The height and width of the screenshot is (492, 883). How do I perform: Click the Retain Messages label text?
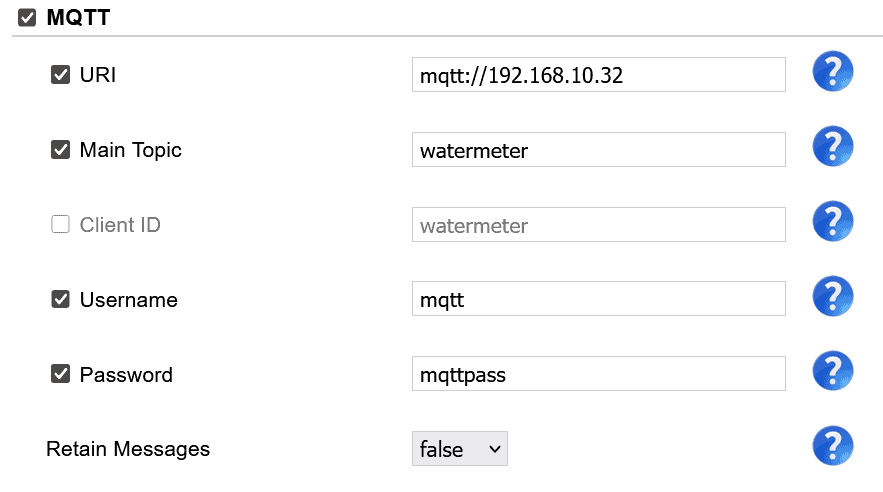click(128, 449)
